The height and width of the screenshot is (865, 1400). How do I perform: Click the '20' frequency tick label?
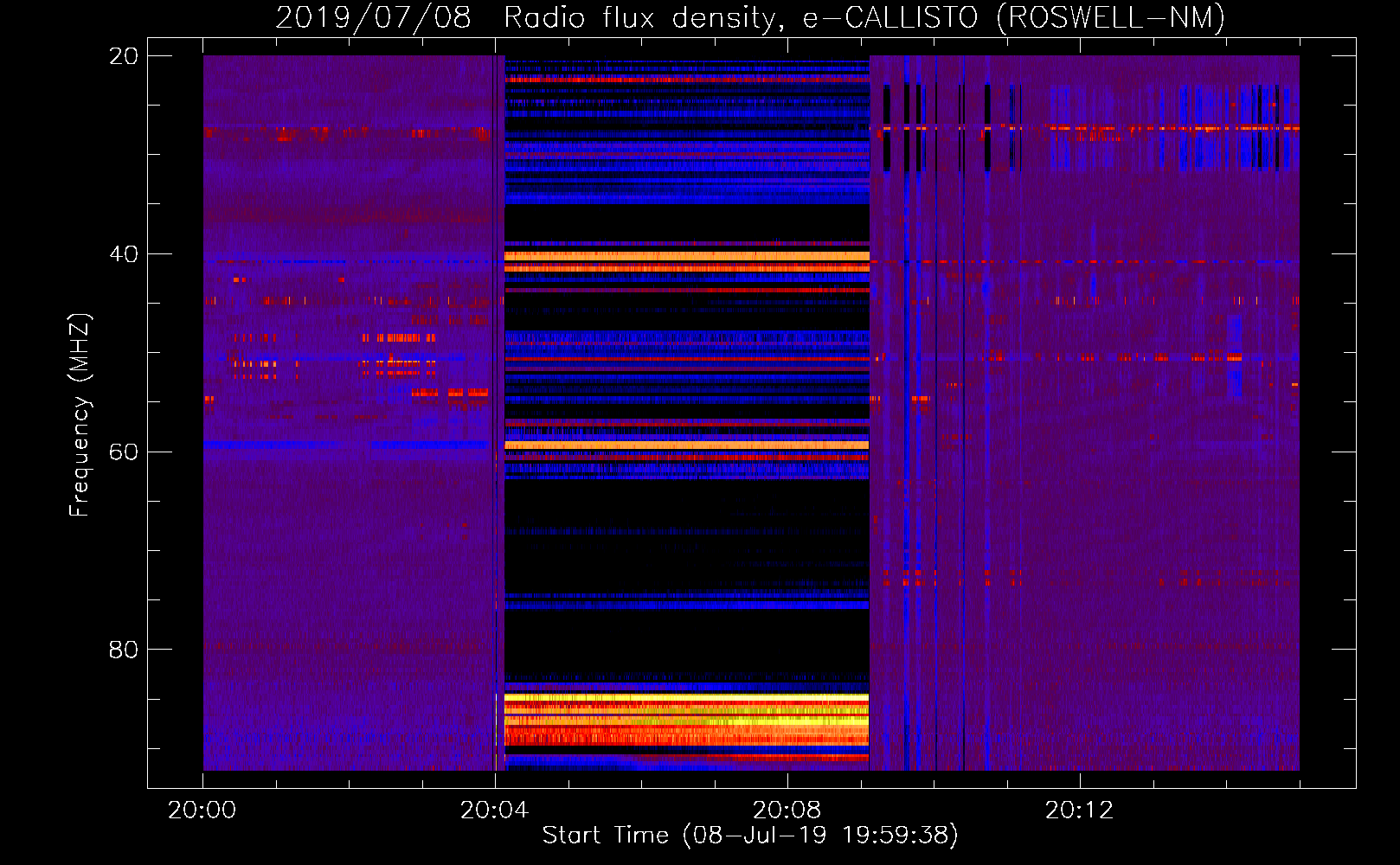[124, 56]
